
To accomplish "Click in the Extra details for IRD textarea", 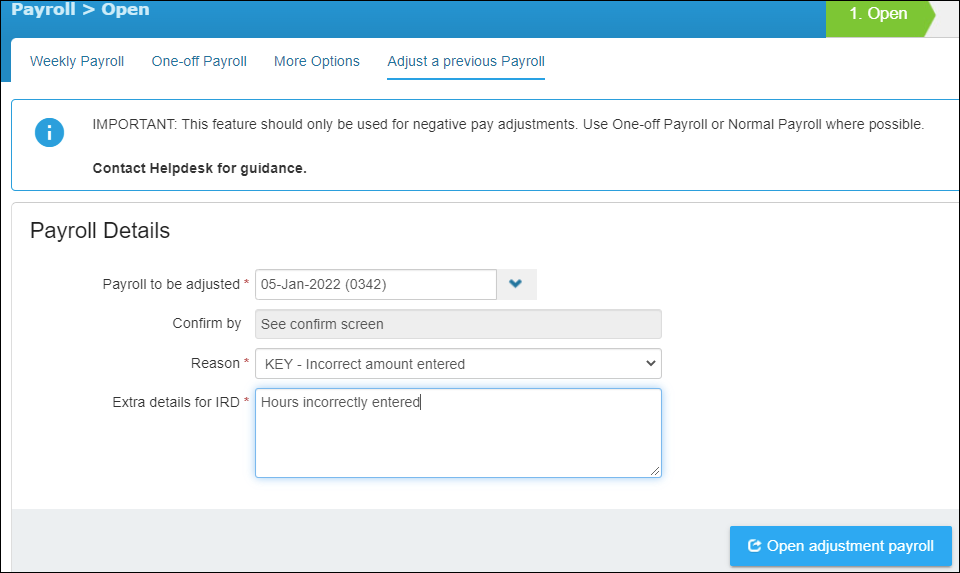I will click(x=458, y=433).
